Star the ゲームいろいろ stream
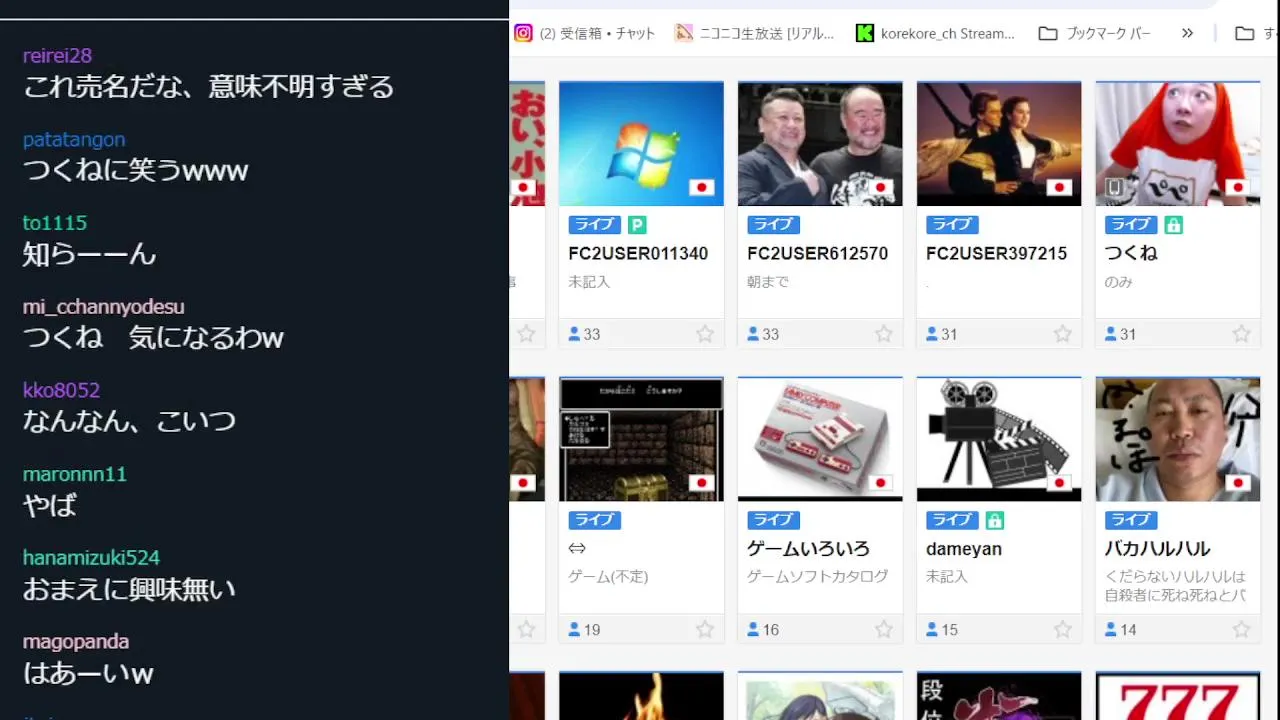 click(x=884, y=629)
